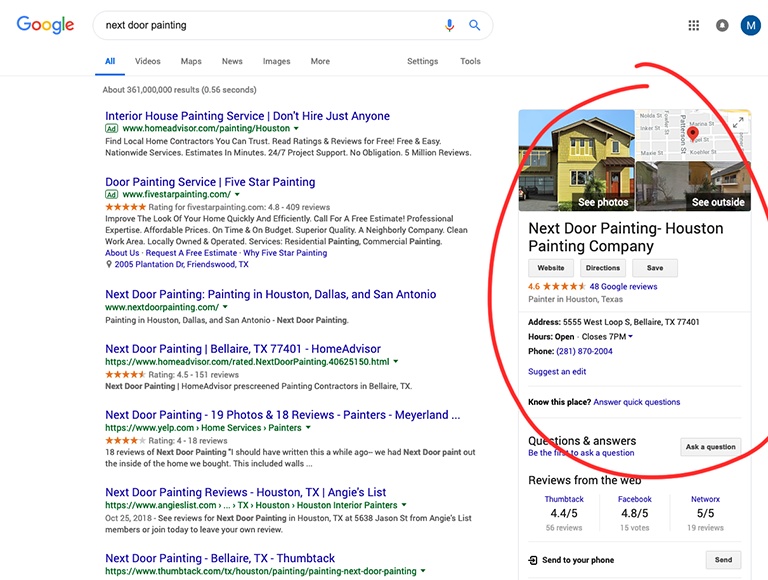Click the Google logo
This screenshot has height=580, width=768.
tap(45, 24)
